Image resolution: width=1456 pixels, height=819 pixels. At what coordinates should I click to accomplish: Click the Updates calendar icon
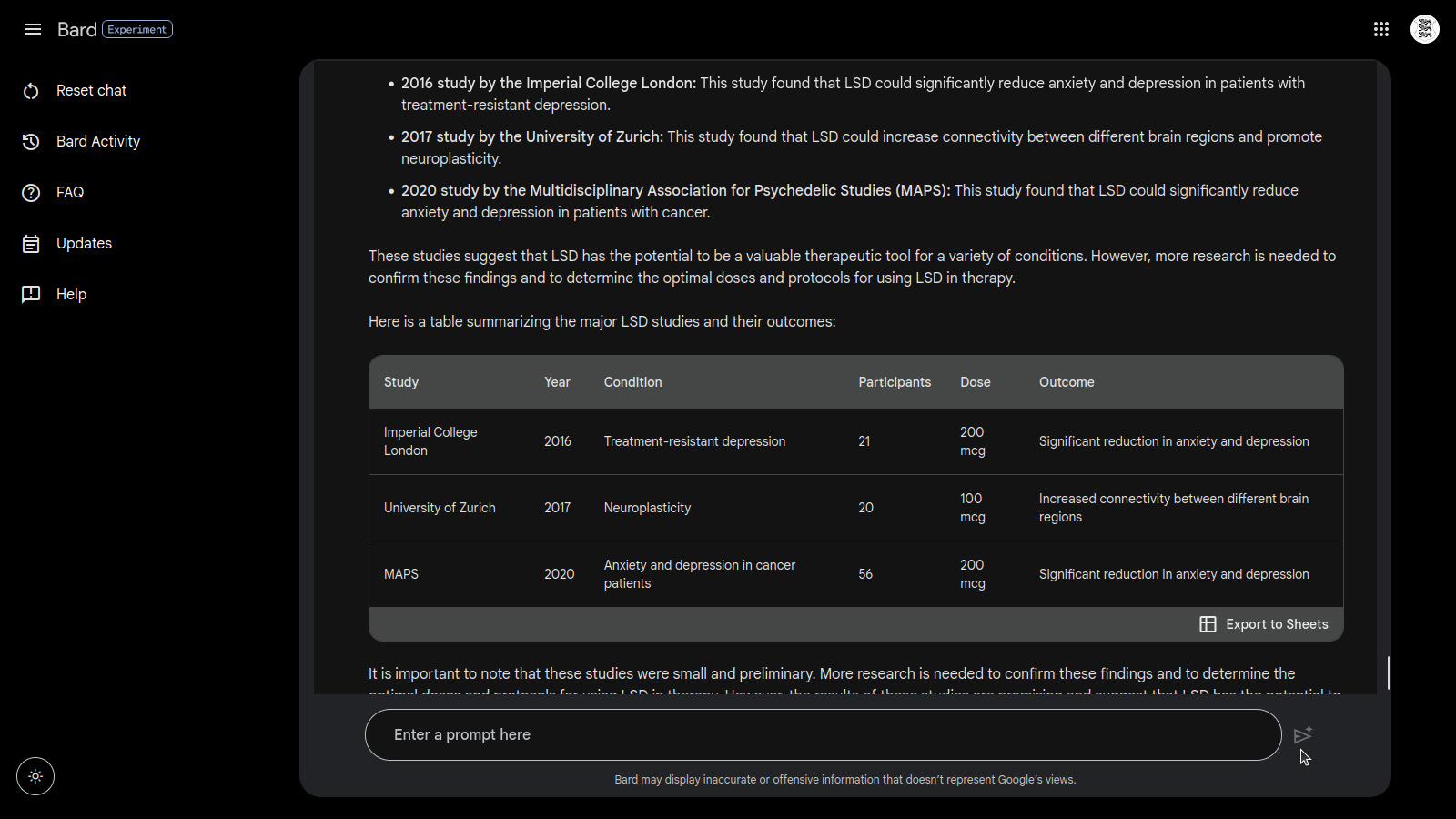(31, 244)
